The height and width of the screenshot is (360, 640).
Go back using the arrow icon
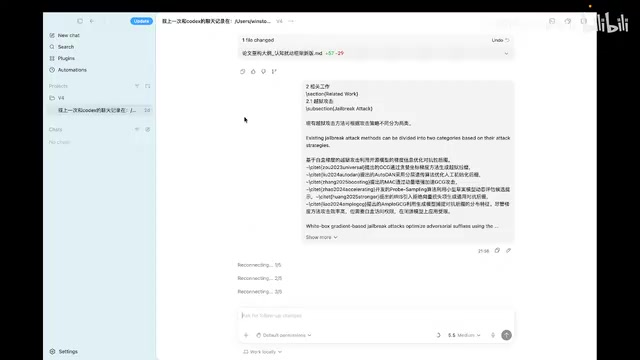92,21
